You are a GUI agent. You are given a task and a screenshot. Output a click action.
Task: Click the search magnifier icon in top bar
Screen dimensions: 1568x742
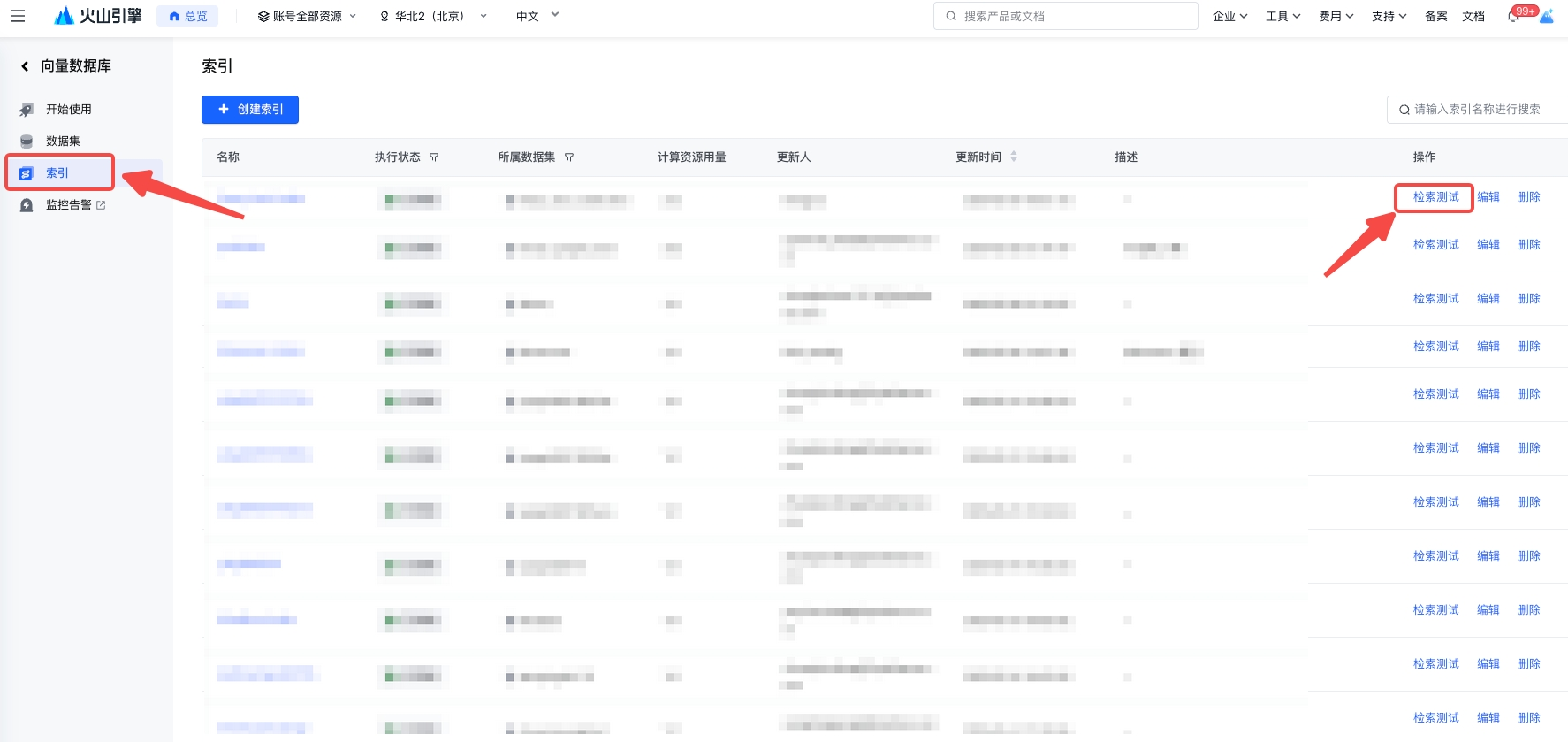(951, 16)
